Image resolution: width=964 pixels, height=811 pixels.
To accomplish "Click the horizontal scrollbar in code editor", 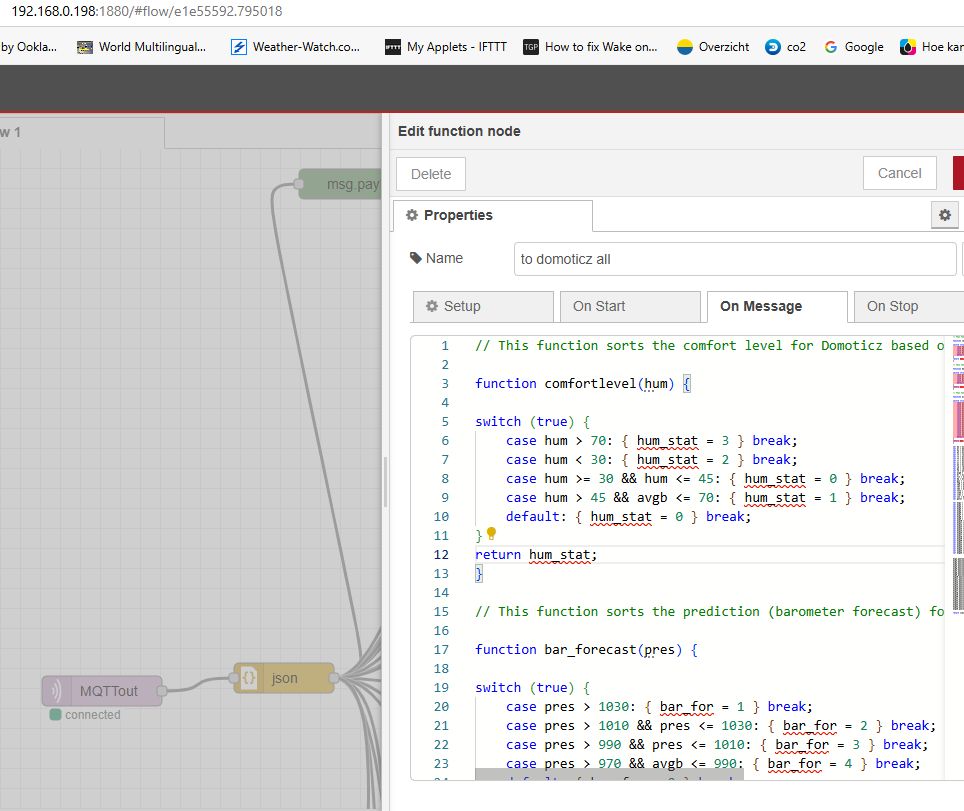I will (x=609, y=774).
